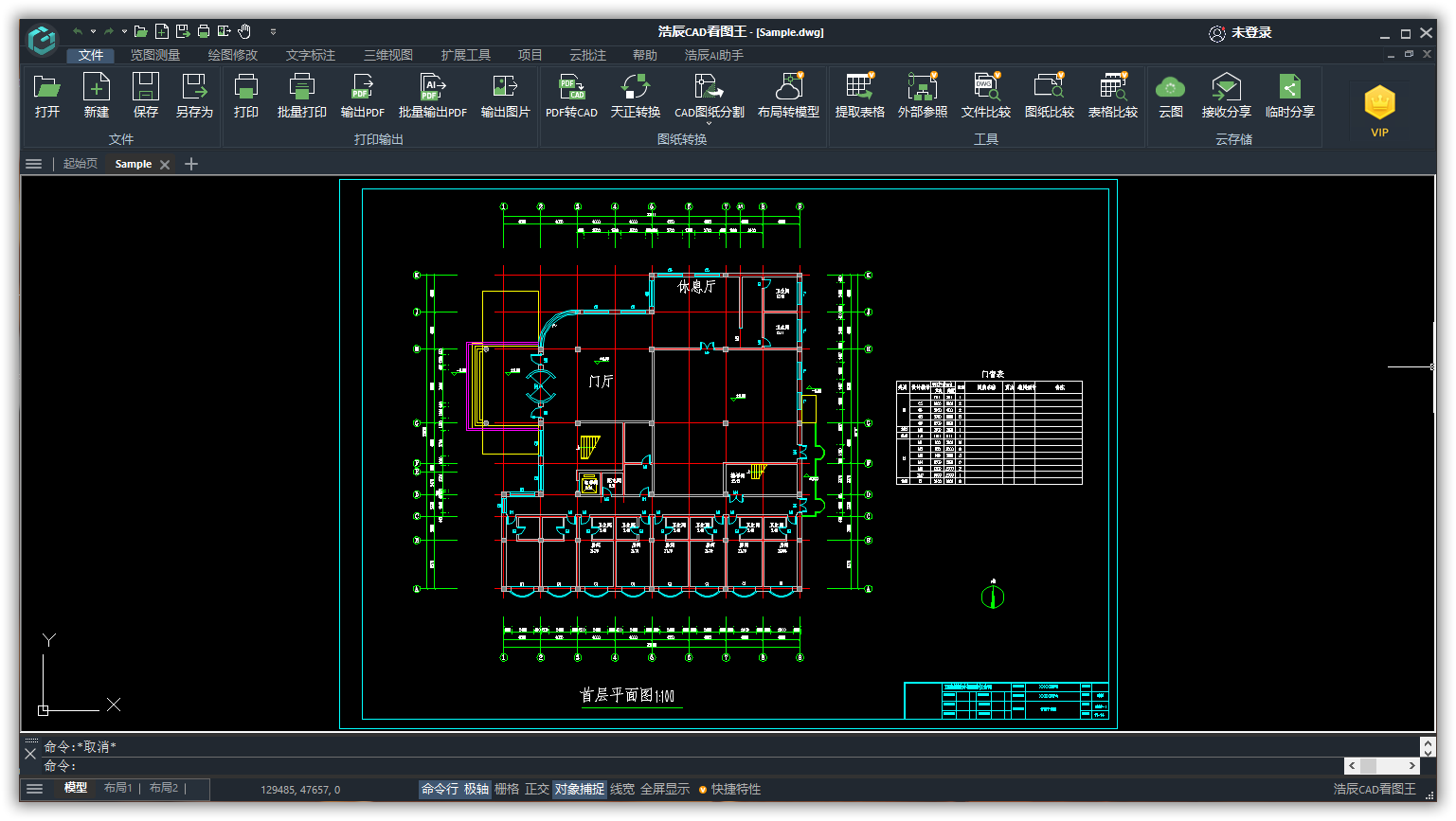Expand the CAD图纸分割 dropdown
1456x821 pixels.
tap(709, 123)
